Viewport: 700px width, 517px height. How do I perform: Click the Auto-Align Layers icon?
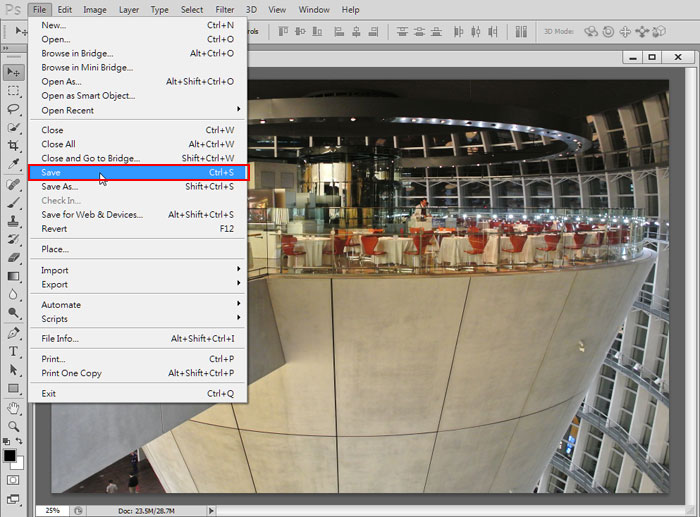point(521,31)
